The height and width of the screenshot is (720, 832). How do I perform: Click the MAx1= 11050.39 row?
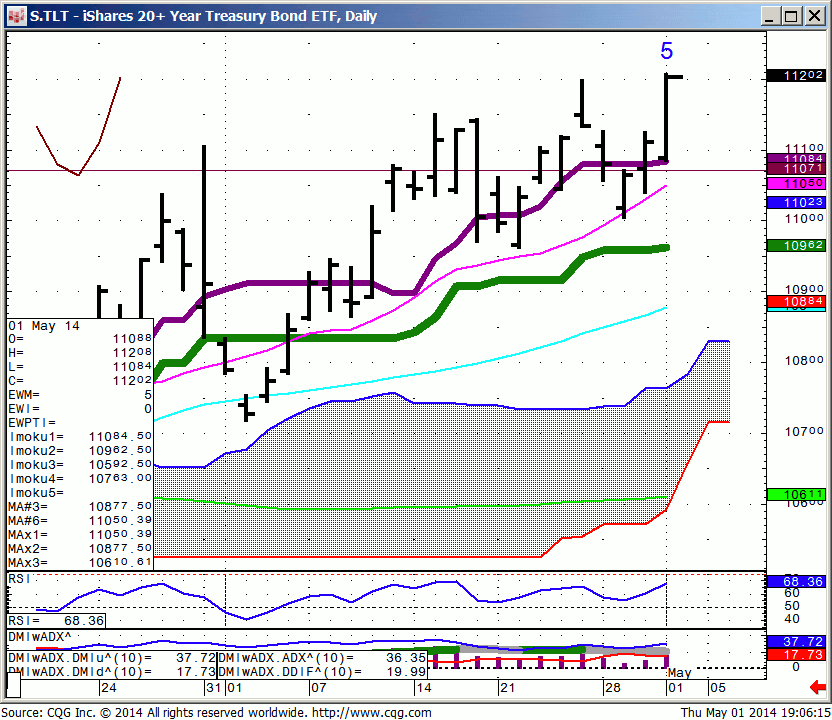pos(80,534)
